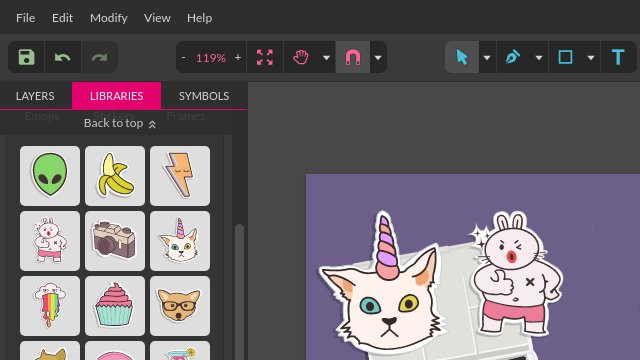This screenshot has width=640, height=360.
Task: Click the Back to top link
Action: click(x=120, y=123)
